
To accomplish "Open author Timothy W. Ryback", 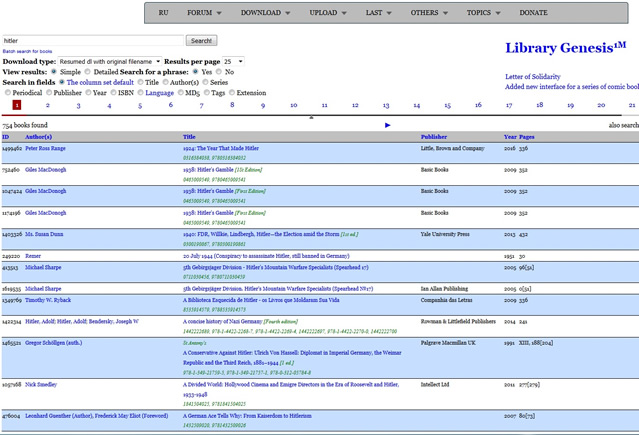I will tap(48, 300).
